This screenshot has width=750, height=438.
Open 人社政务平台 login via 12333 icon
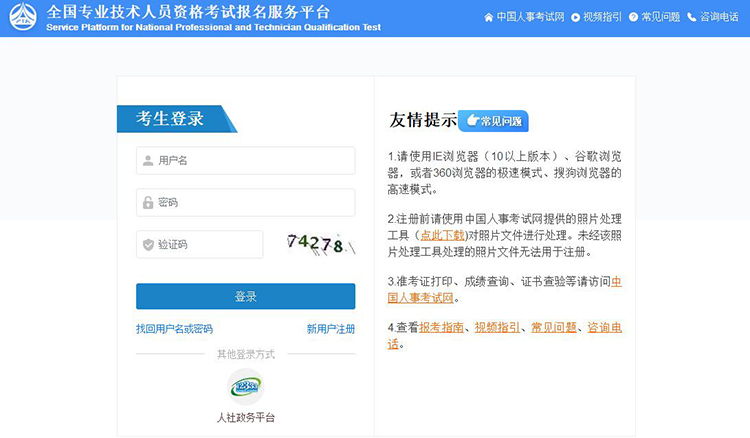point(246,386)
